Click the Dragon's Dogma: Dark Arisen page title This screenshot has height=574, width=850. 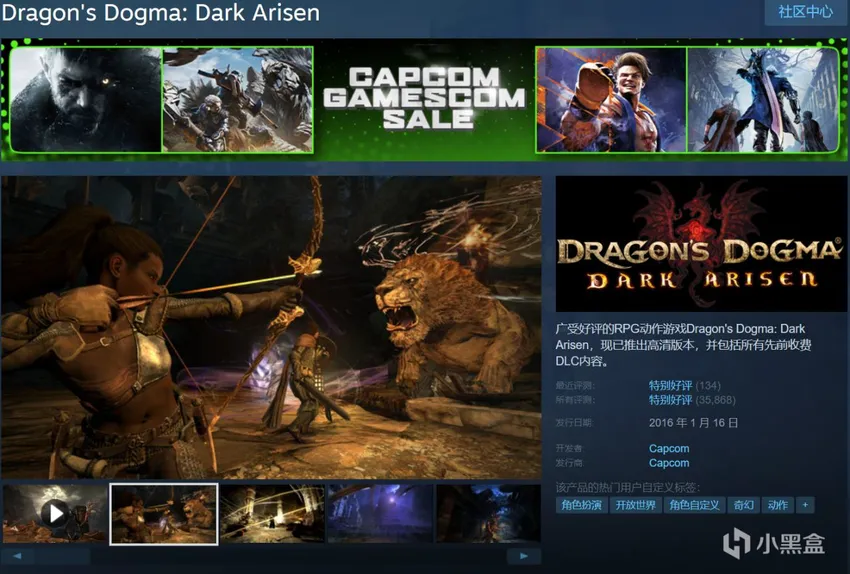click(x=160, y=12)
